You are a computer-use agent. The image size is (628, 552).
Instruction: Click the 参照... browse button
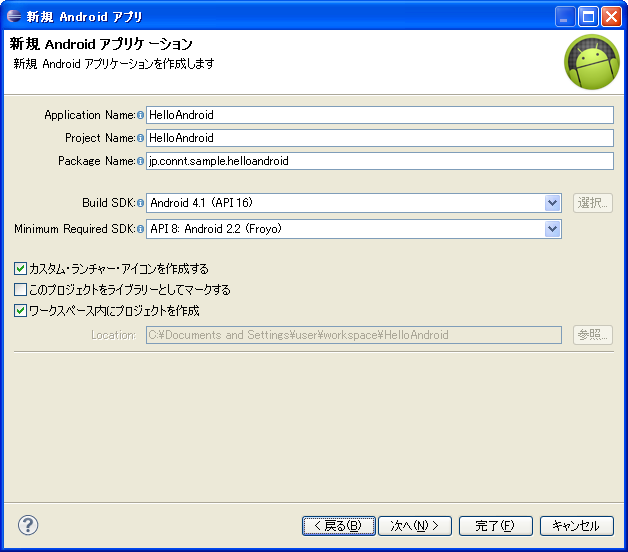tap(593, 335)
